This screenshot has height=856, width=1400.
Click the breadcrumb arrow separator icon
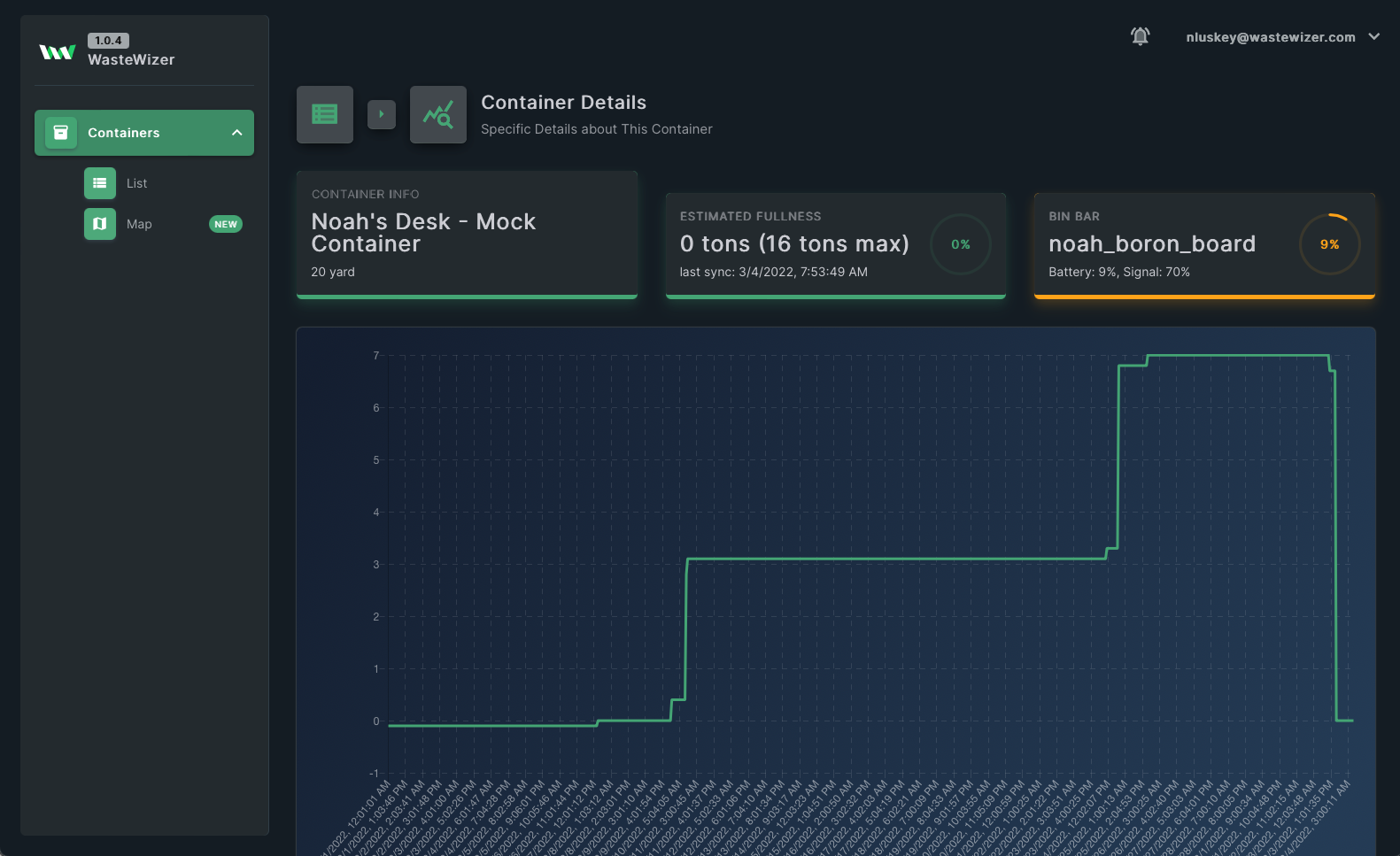tap(382, 114)
